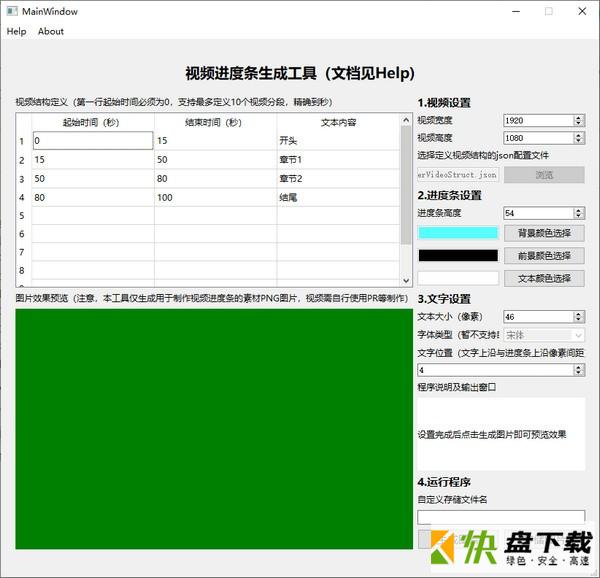The image size is (600, 578).
Task: Select row 2 start time cell 15
Action: tap(93, 160)
